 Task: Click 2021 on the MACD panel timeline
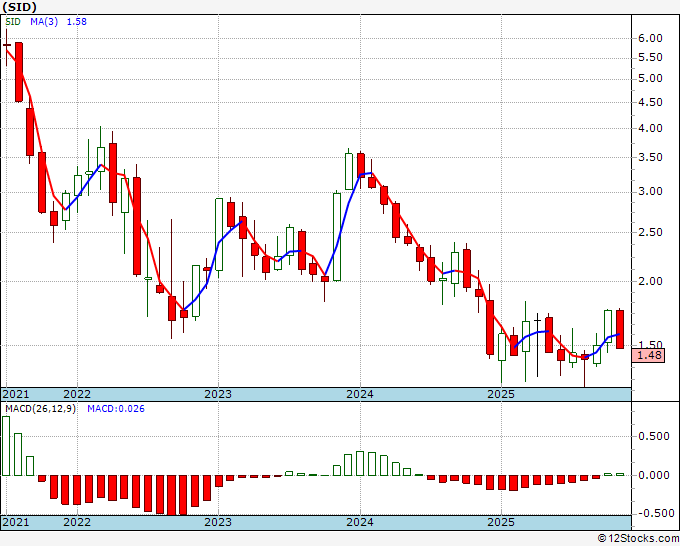click(16, 522)
